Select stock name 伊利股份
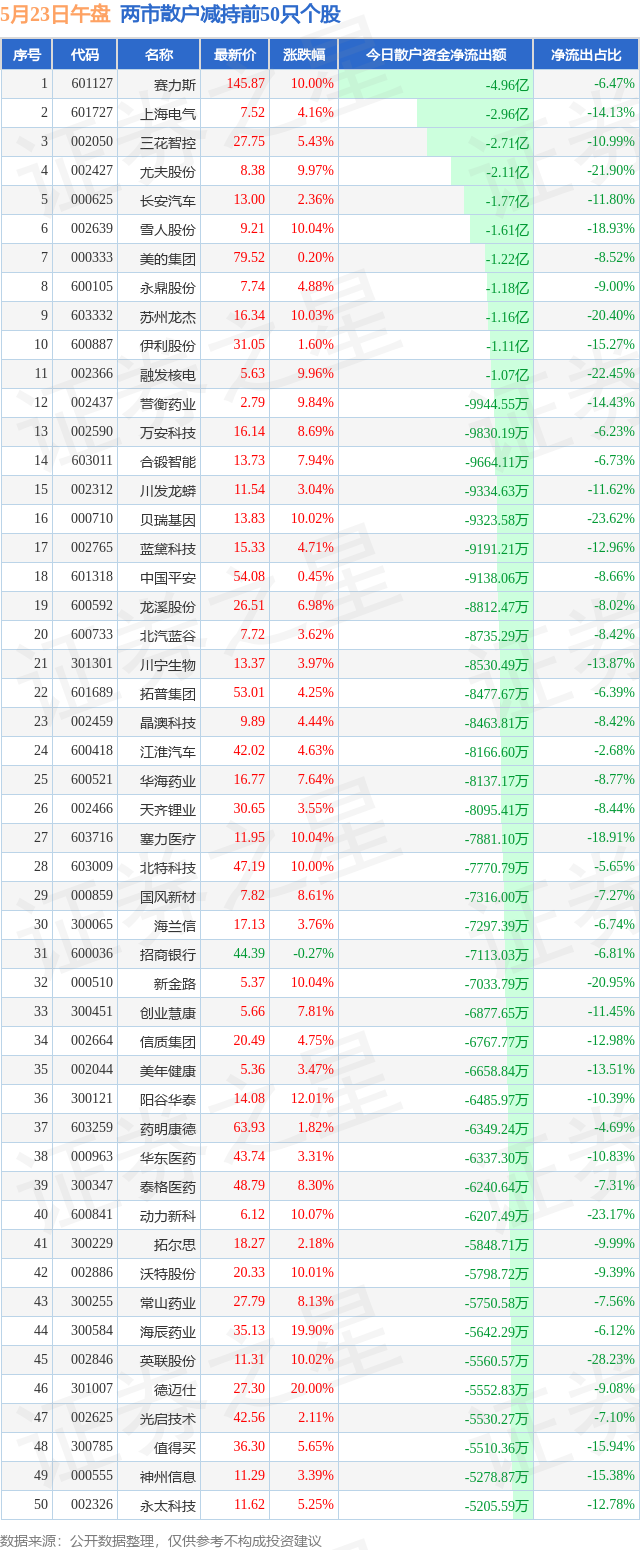Image resolution: width=640 pixels, height=1550 pixels. click(x=169, y=345)
